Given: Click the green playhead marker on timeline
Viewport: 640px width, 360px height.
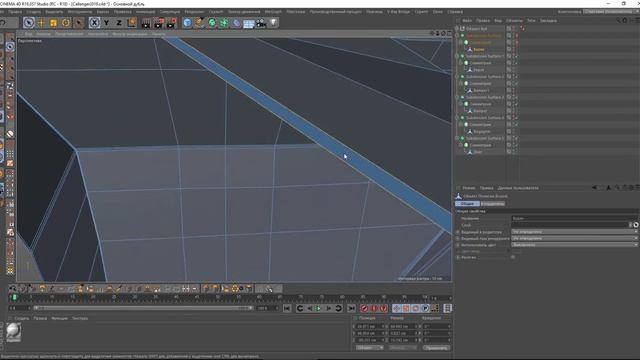Looking at the screenshot, I should pyautogui.click(x=15, y=298).
